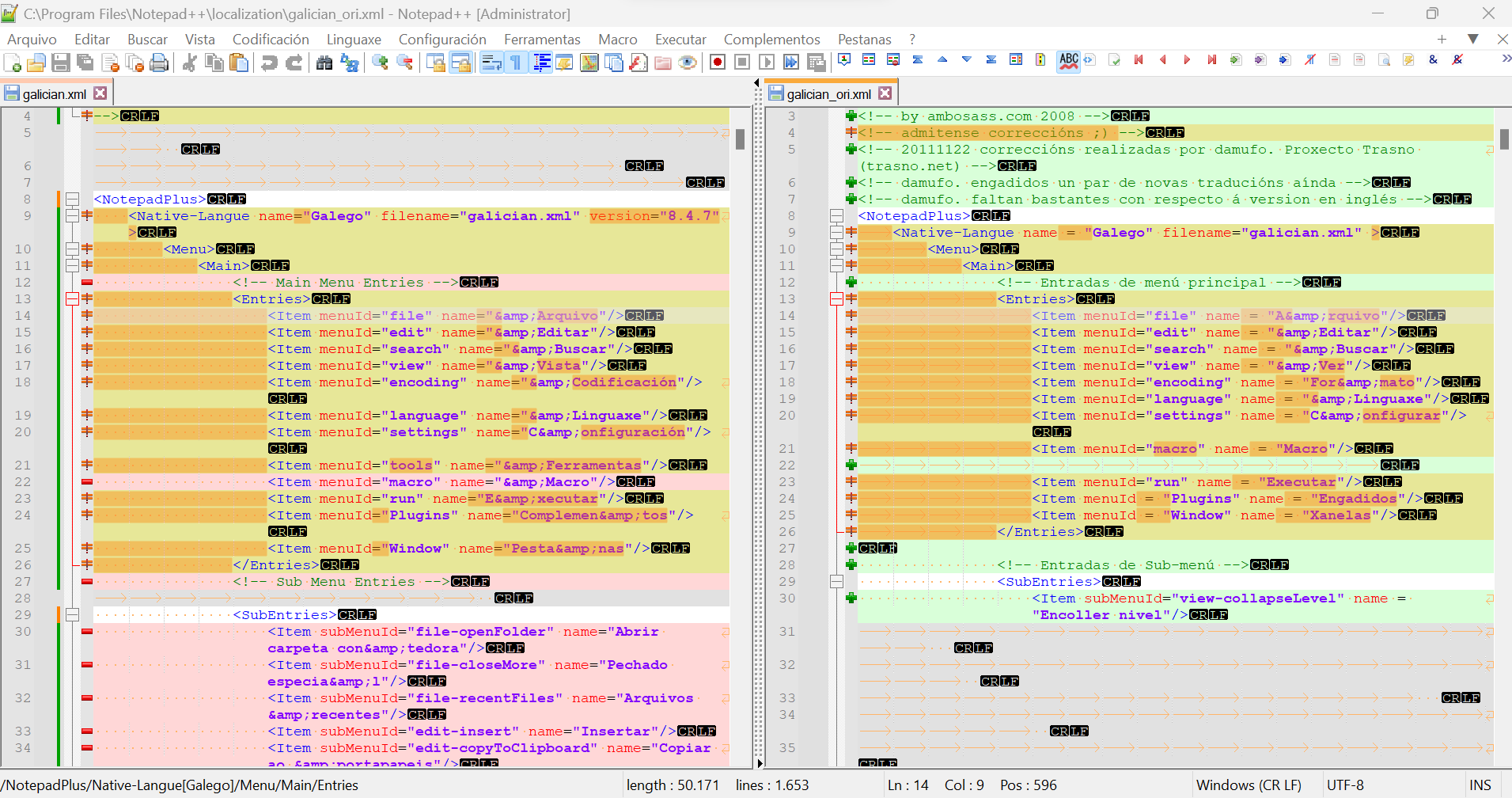The width and height of the screenshot is (1512, 798).
Task: Click left pane vertical scrollbar thumb
Action: click(740, 139)
